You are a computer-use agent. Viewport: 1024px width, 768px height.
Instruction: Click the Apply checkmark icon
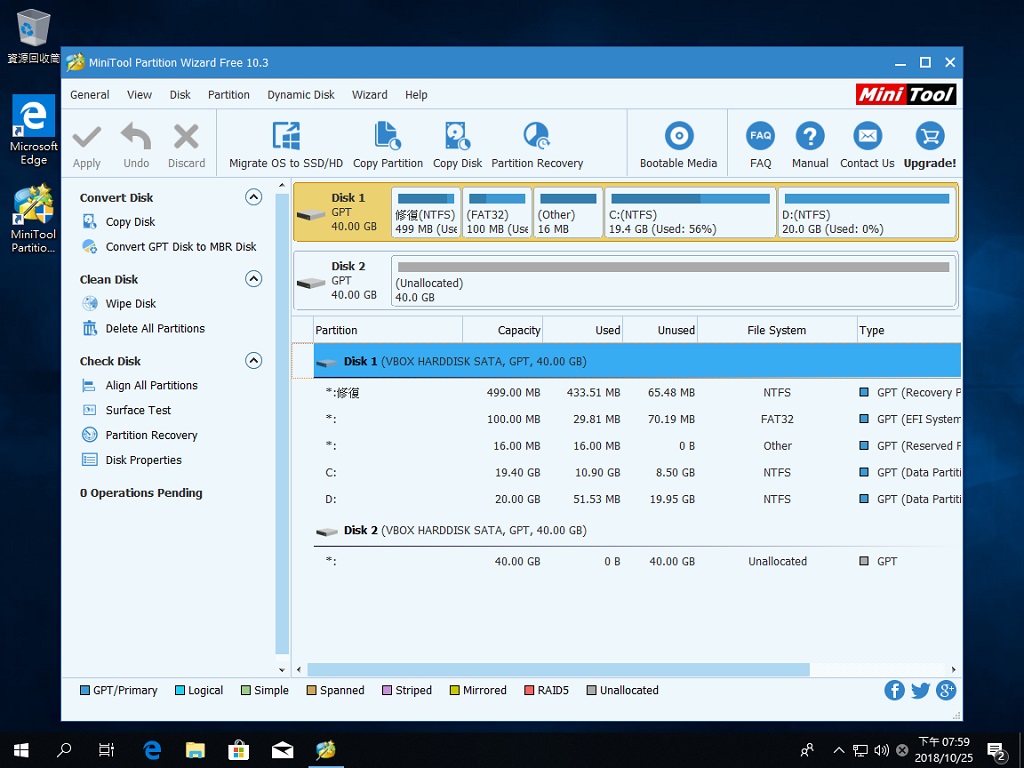pos(87,137)
